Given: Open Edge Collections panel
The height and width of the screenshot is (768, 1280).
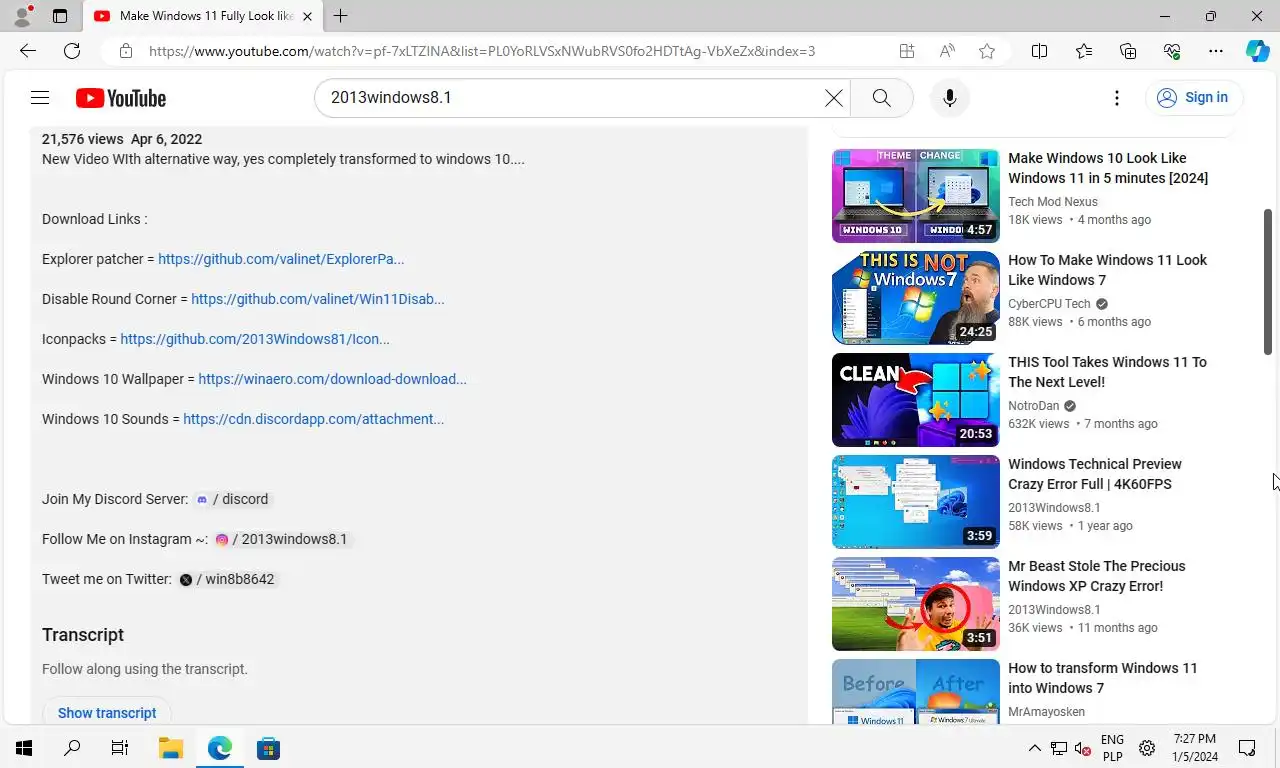Looking at the screenshot, I should coord(1128,51).
